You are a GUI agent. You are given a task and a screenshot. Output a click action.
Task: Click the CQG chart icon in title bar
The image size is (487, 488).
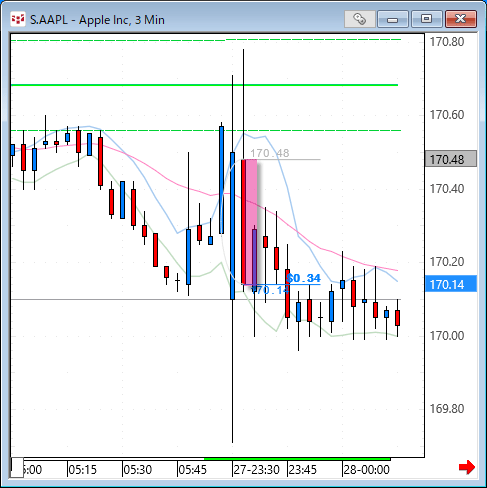pyautogui.click(x=18, y=19)
